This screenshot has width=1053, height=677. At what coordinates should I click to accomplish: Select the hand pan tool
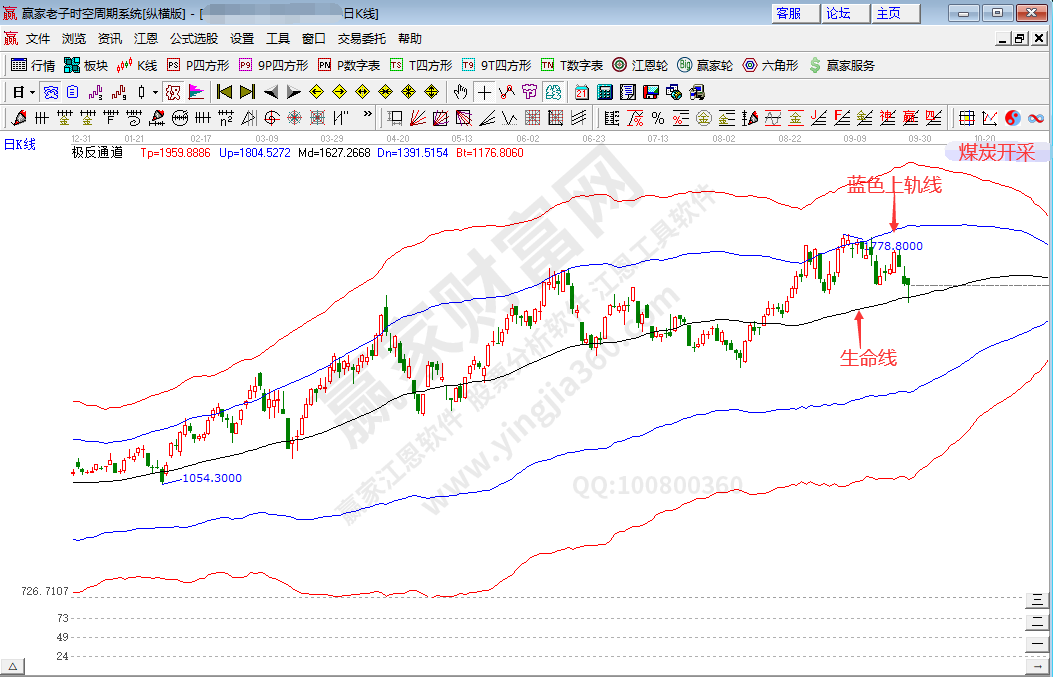pyautogui.click(x=461, y=92)
